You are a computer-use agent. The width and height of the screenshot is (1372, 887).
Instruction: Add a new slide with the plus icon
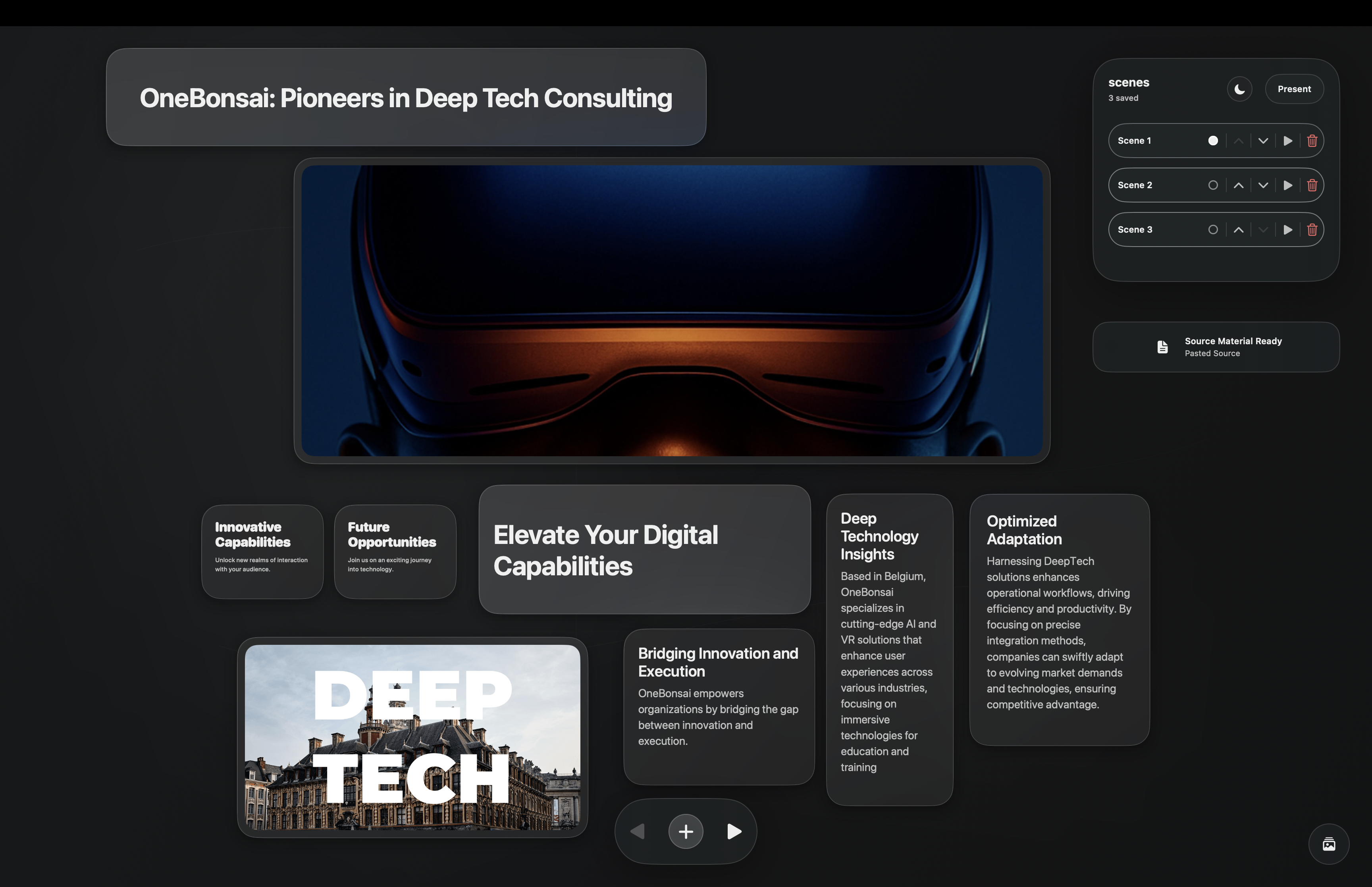point(685,831)
